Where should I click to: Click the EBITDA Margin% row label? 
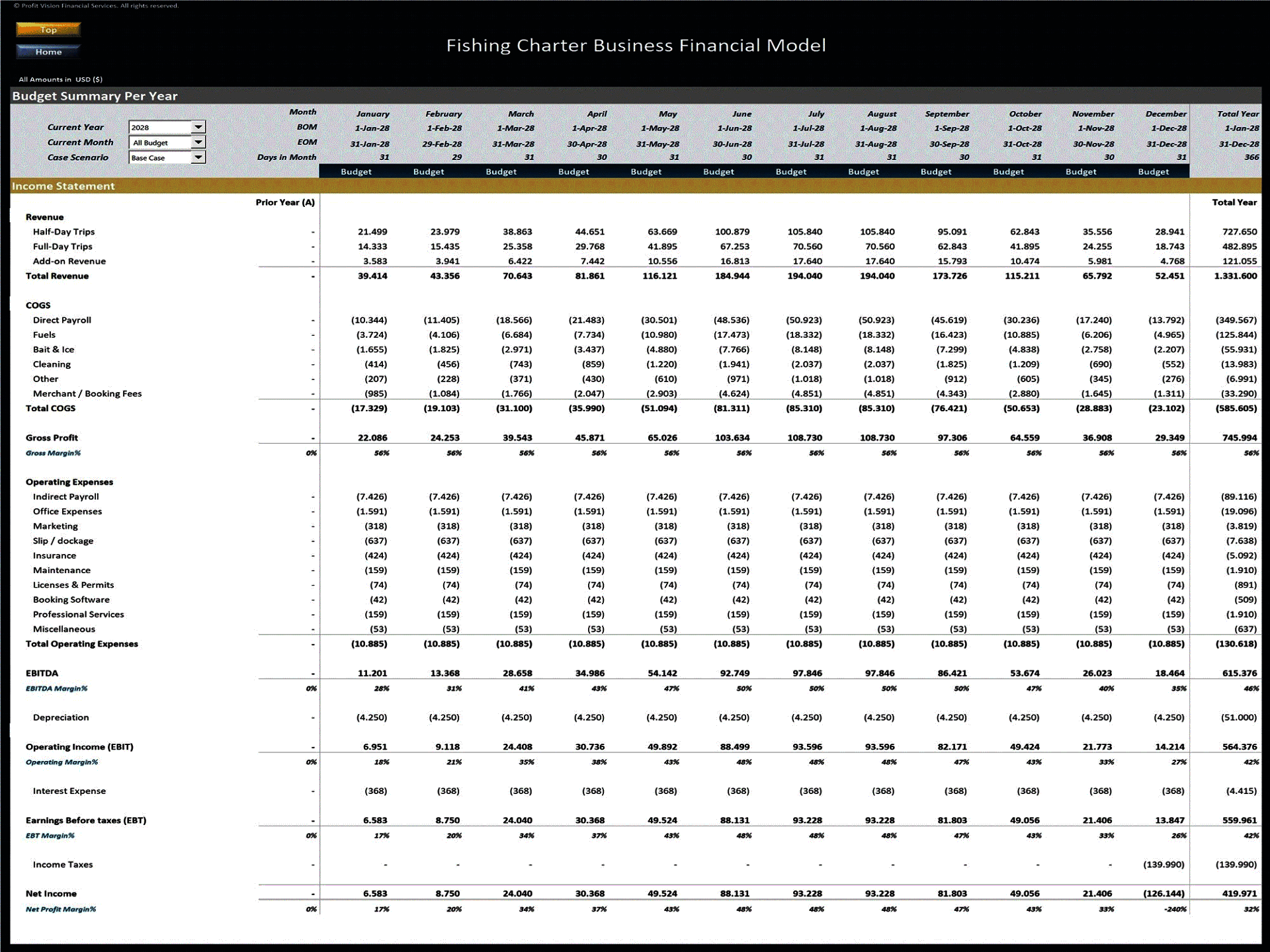(57, 688)
